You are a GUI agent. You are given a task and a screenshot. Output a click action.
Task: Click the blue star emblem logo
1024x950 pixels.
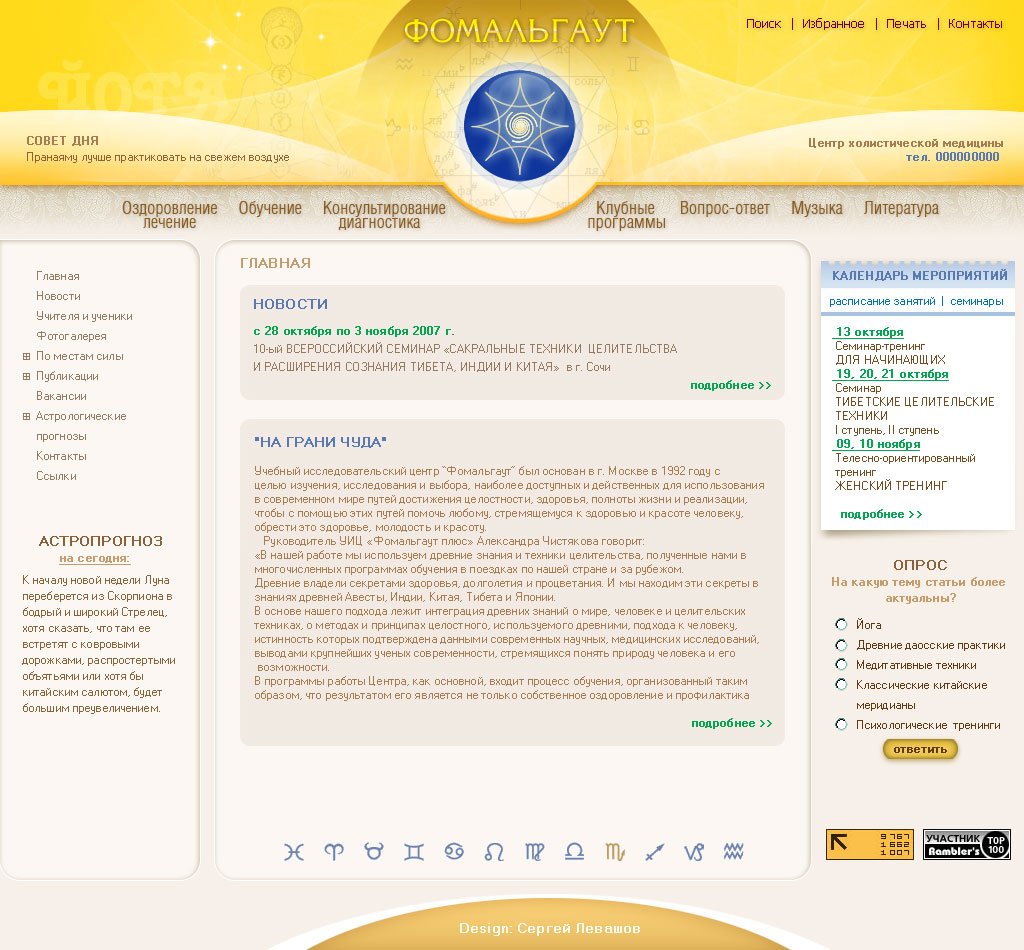click(519, 125)
